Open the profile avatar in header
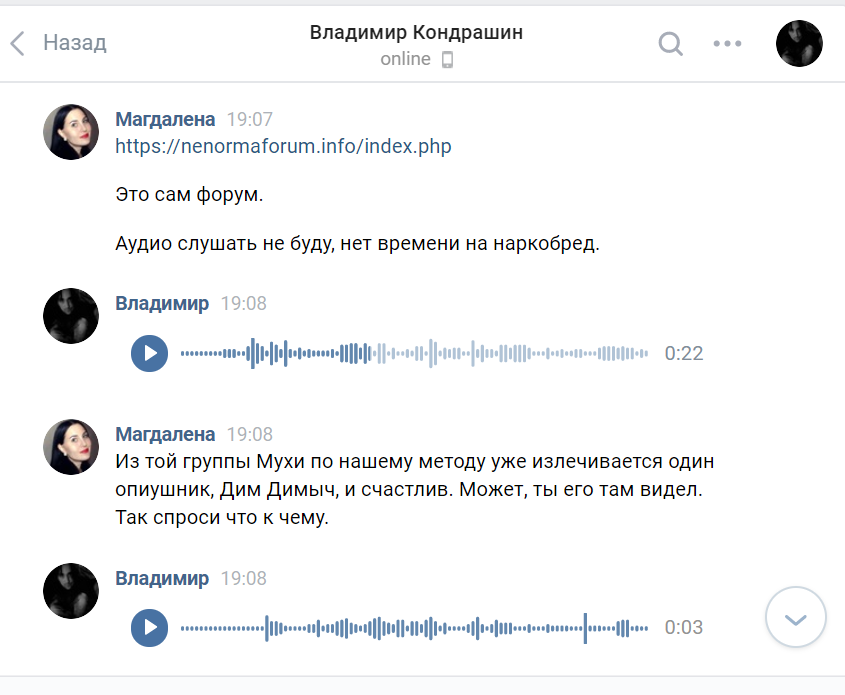The width and height of the screenshot is (845, 695). coord(799,44)
